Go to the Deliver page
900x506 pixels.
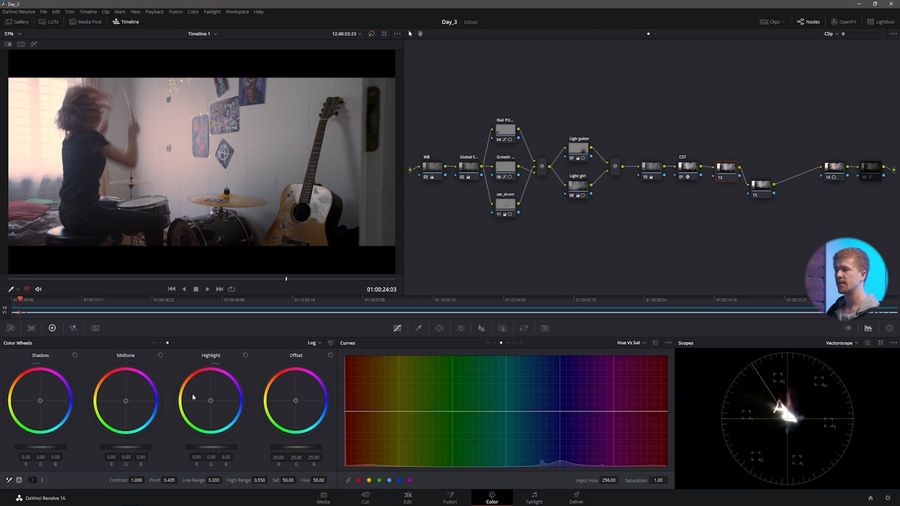[x=576, y=496]
